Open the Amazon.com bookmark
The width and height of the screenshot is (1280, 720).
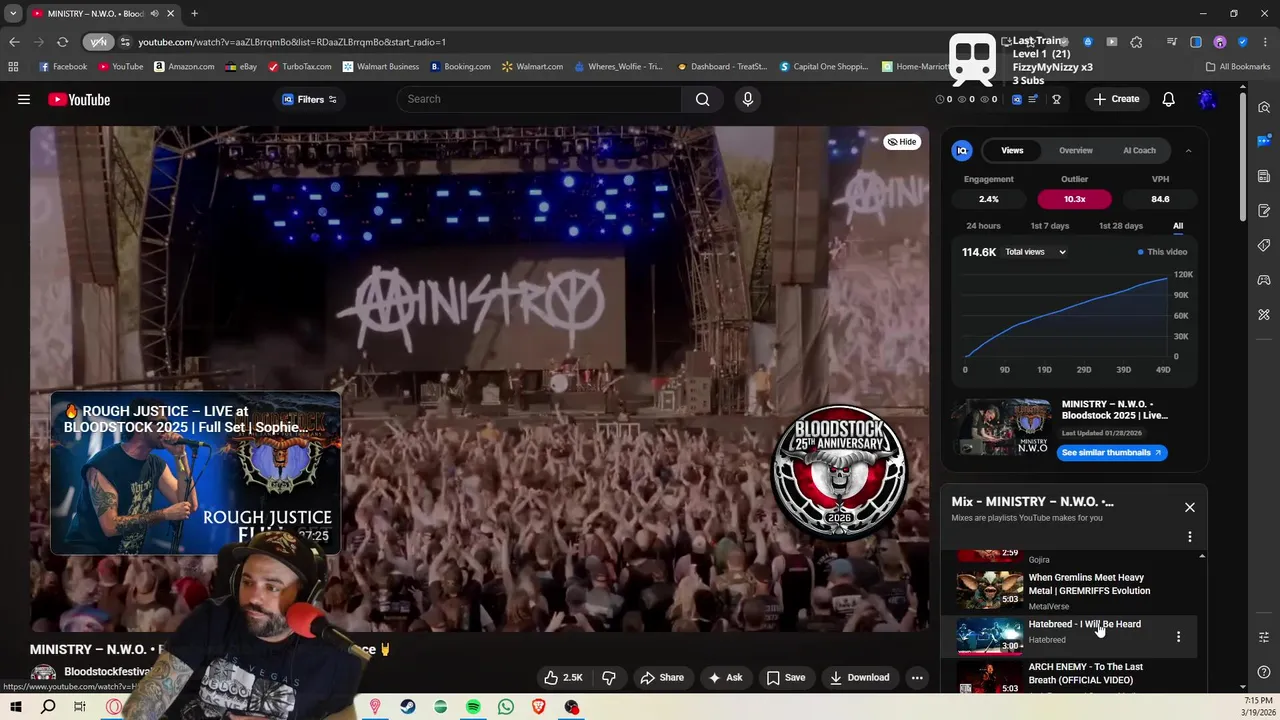click(184, 67)
